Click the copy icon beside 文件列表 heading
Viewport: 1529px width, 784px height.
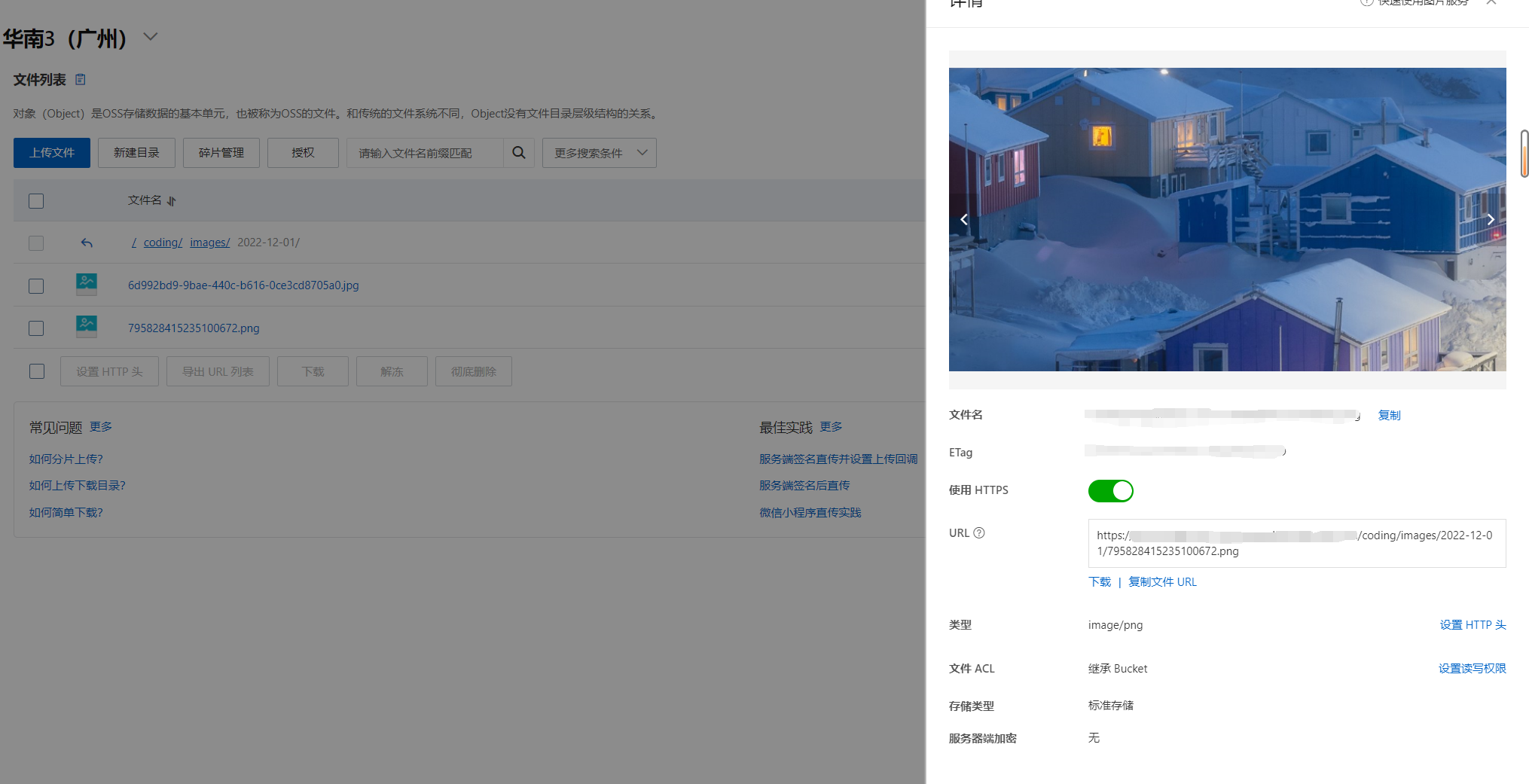[81, 79]
